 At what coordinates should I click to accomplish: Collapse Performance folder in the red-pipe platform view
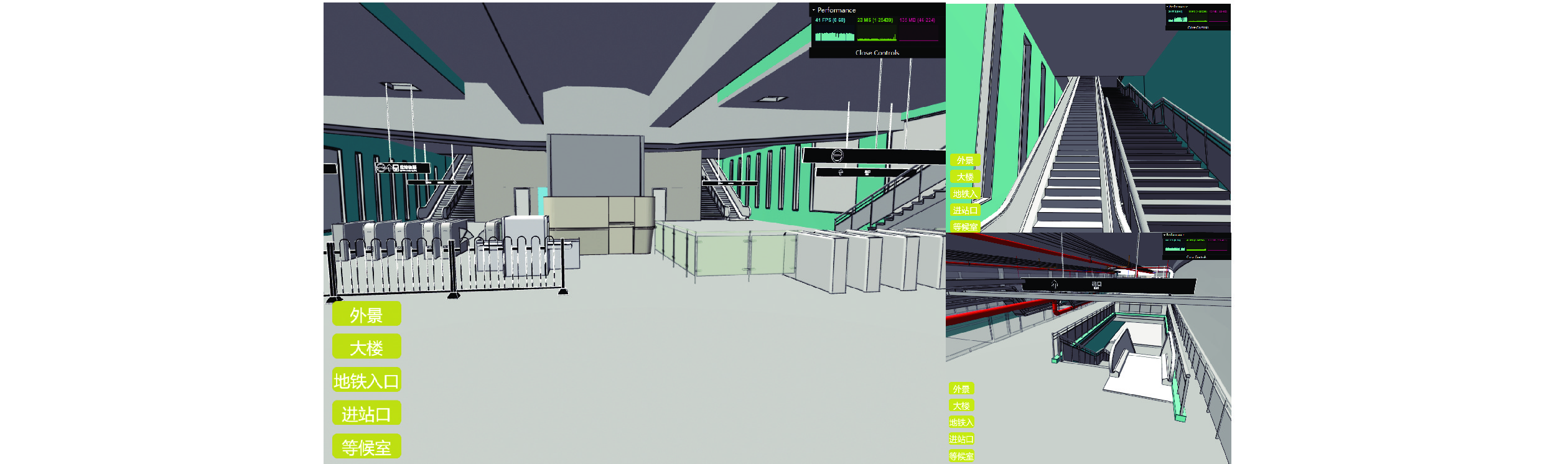(x=1197, y=235)
